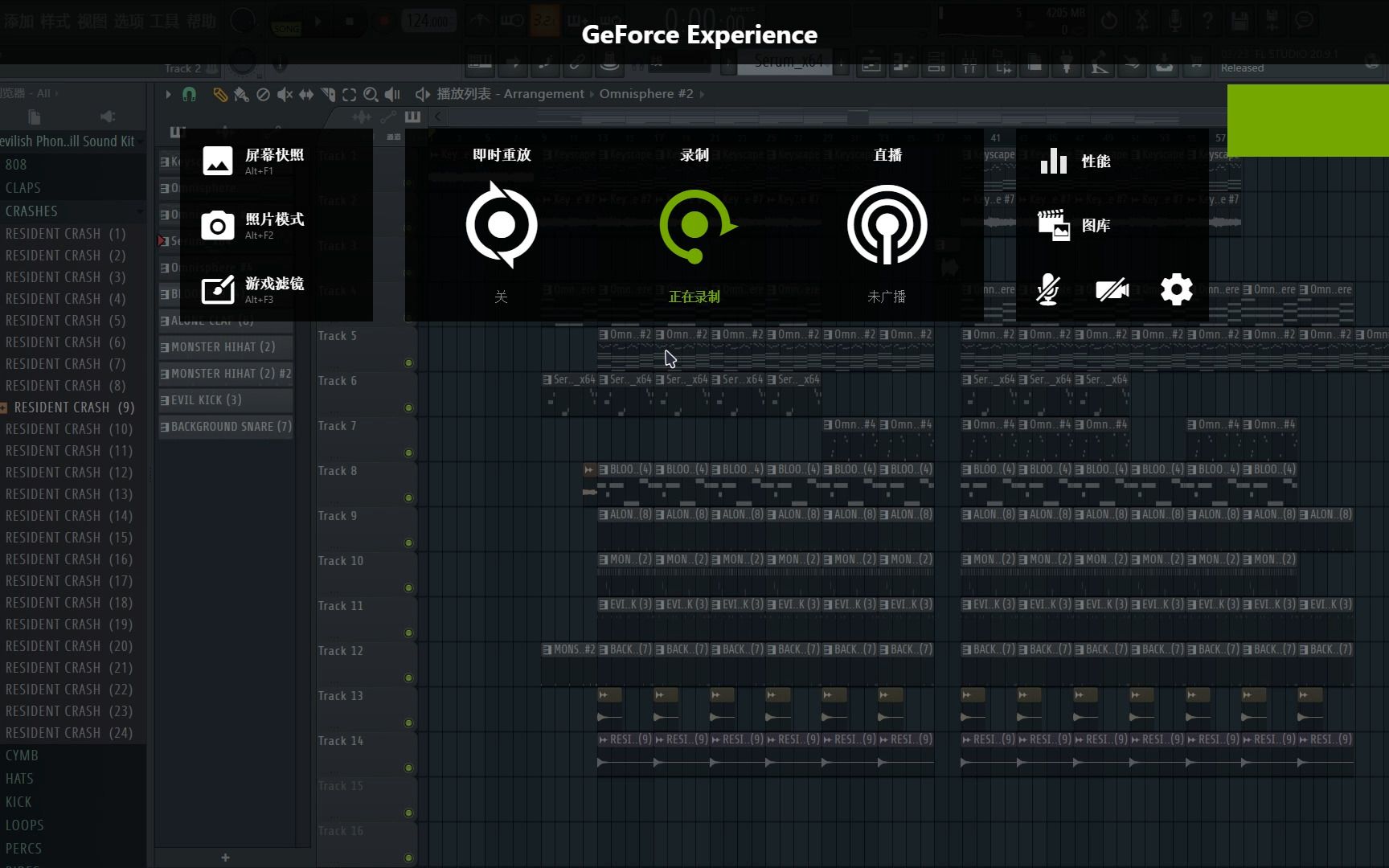Open GeForce Experience settings gear
This screenshot has width=1389, height=868.
(1176, 289)
